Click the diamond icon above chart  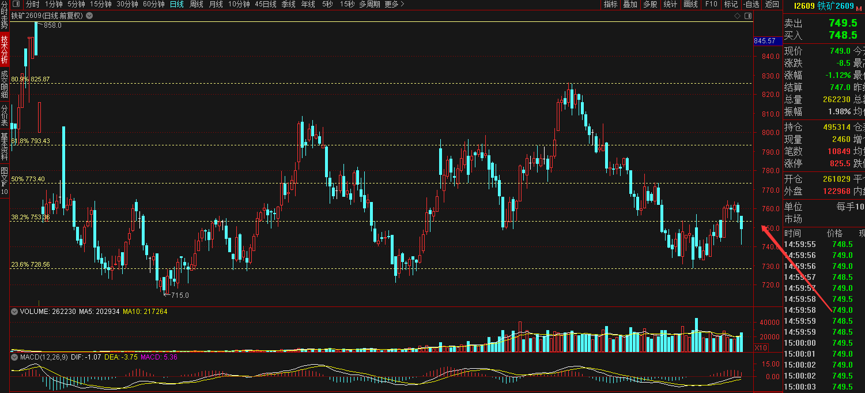click(738, 16)
